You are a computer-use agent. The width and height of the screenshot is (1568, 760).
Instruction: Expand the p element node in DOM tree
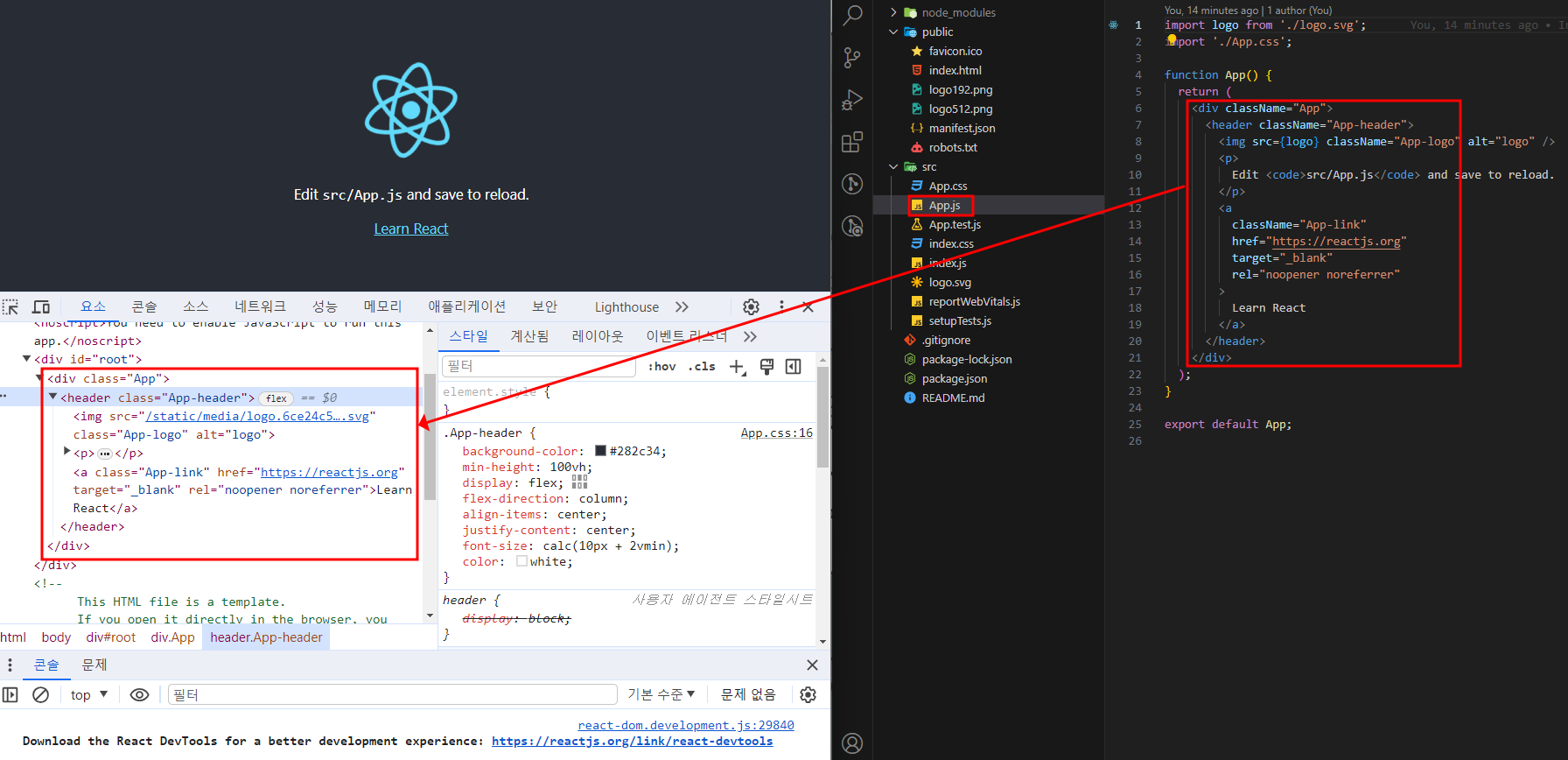[67, 452]
